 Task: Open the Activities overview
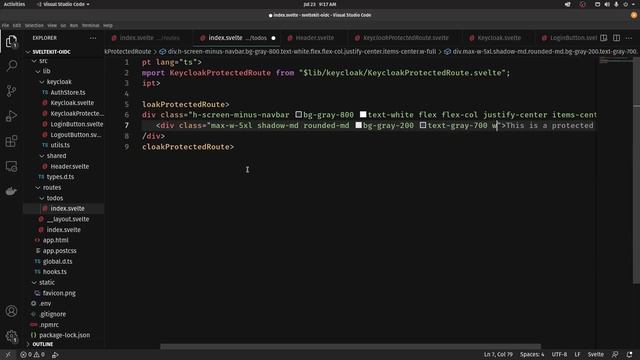point(14,4)
